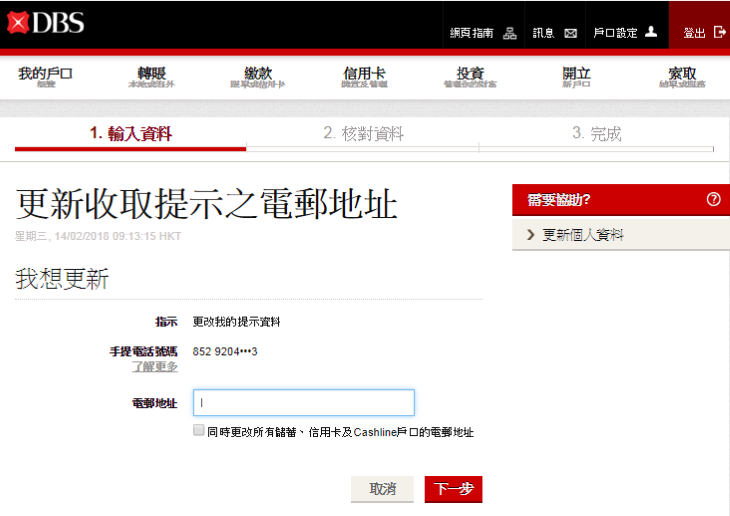This screenshot has width=730, height=516.
Task: Tick the 同時更改所有儲蓄 email checkbox
Action: tap(199, 431)
